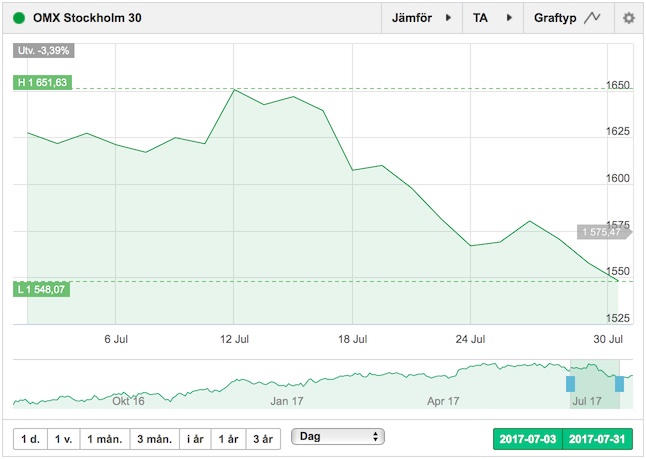Switch to the 1 år range
The height and width of the screenshot is (459, 646).
click(229, 439)
